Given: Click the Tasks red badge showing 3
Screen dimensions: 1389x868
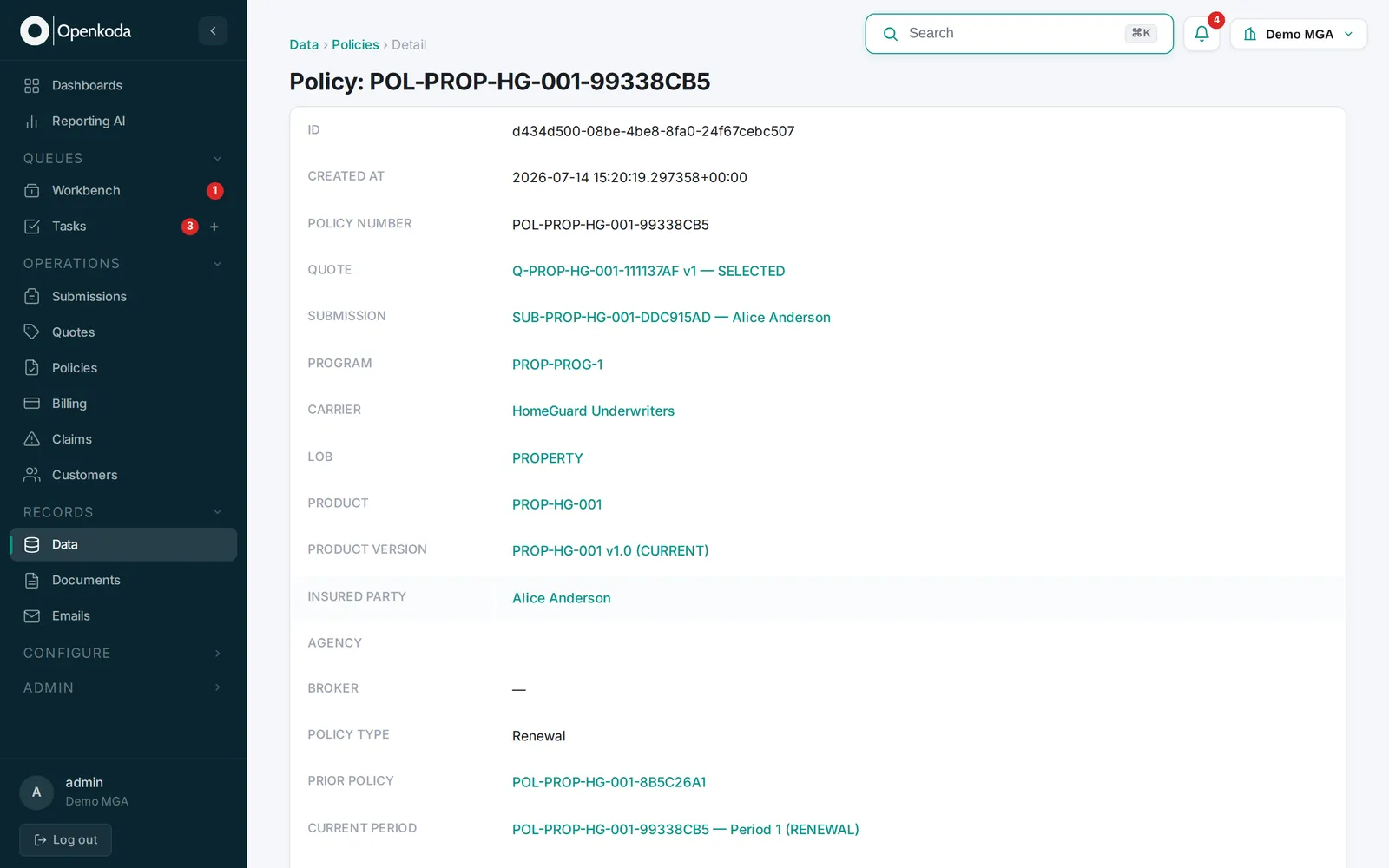Looking at the screenshot, I should [190, 227].
